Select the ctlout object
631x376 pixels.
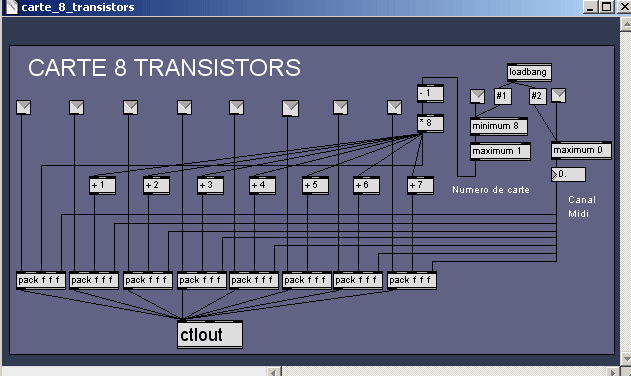[210, 334]
